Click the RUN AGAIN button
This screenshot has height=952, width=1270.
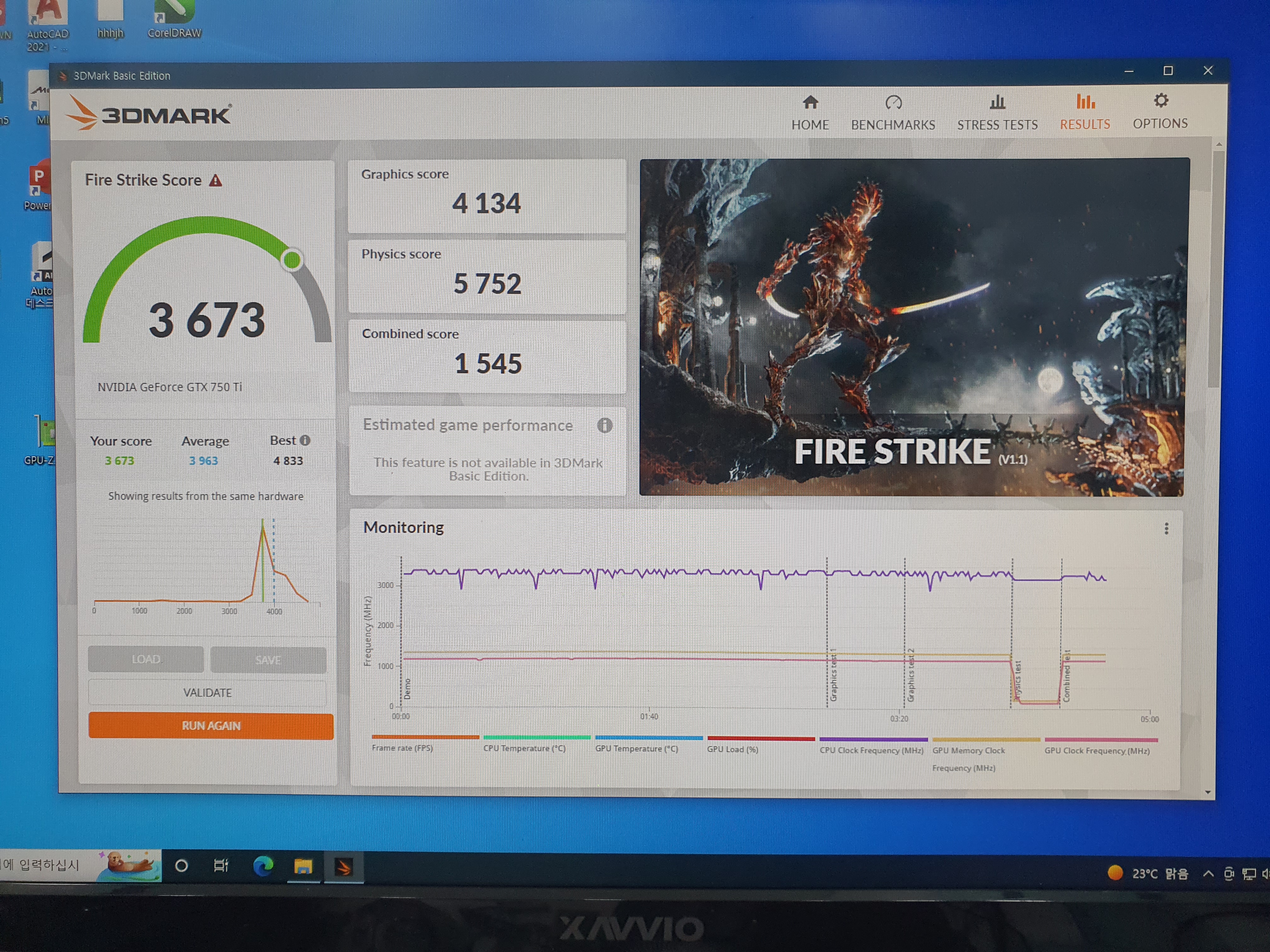[211, 726]
